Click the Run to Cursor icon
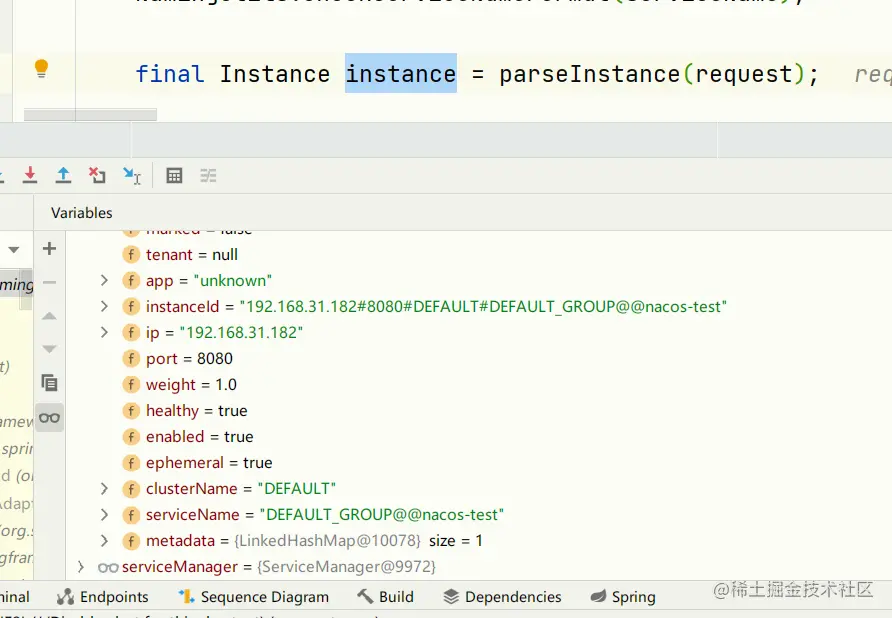Image resolution: width=892 pixels, height=618 pixels. (x=131, y=176)
